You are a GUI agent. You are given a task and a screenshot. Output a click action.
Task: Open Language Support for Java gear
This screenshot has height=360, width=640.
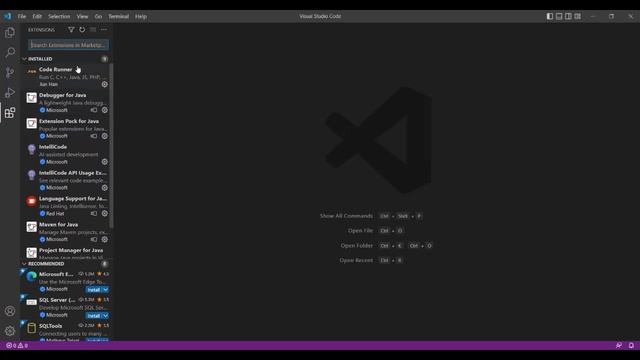pos(104,213)
